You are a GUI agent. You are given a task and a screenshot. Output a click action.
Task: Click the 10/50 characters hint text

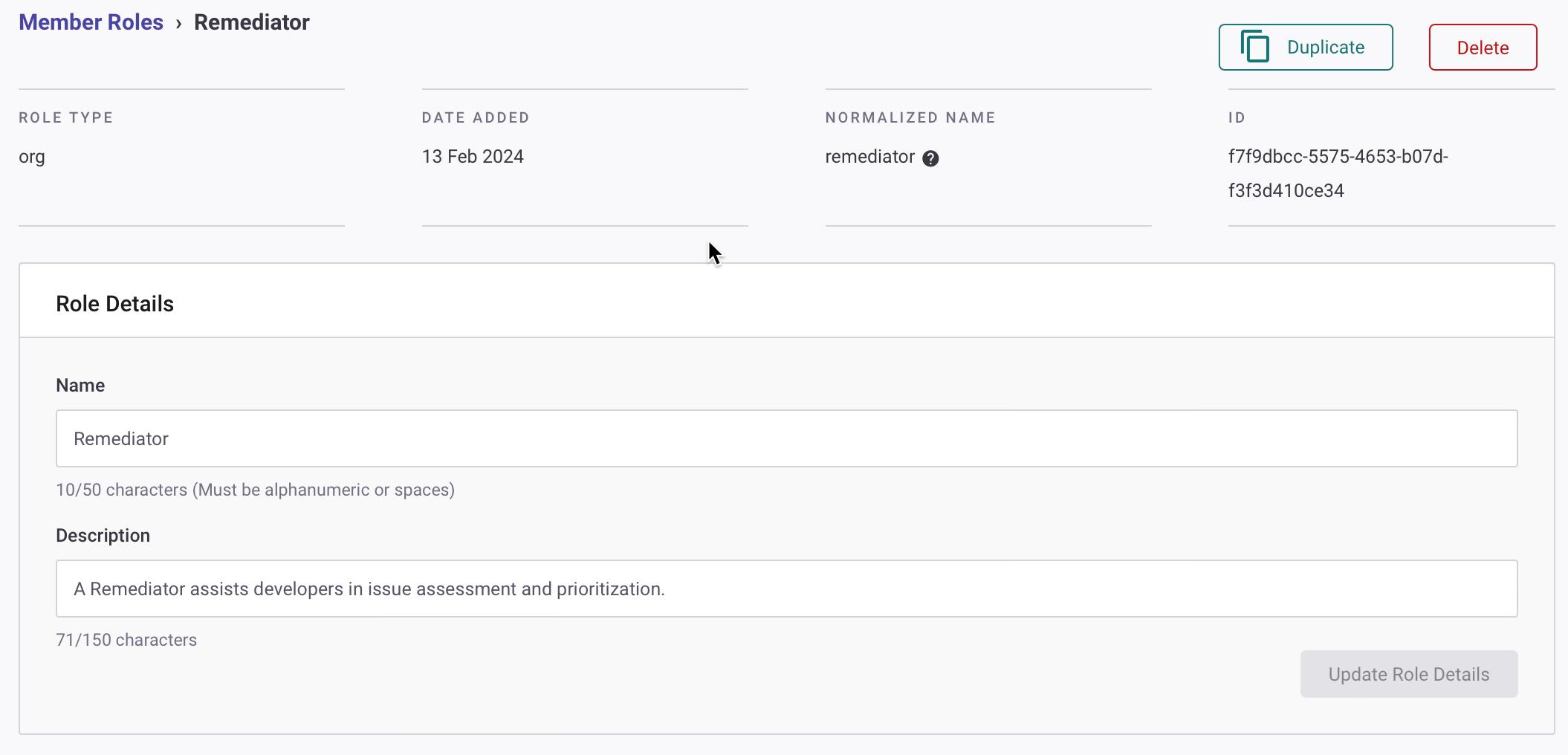[x=255, y=490]
